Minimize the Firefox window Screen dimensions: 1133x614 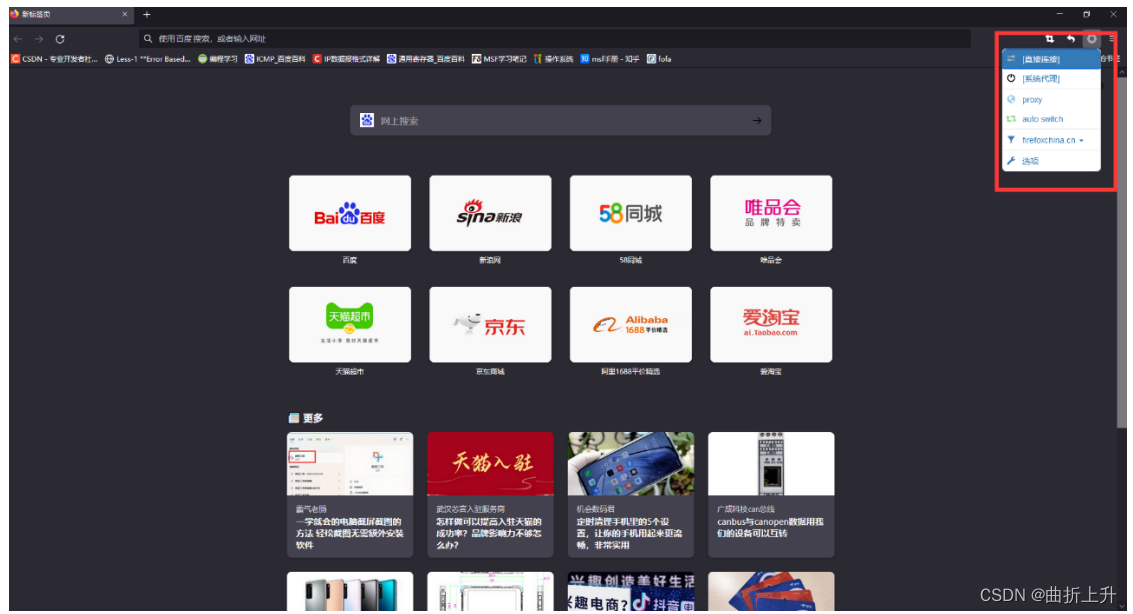(x=1060, y=14)
